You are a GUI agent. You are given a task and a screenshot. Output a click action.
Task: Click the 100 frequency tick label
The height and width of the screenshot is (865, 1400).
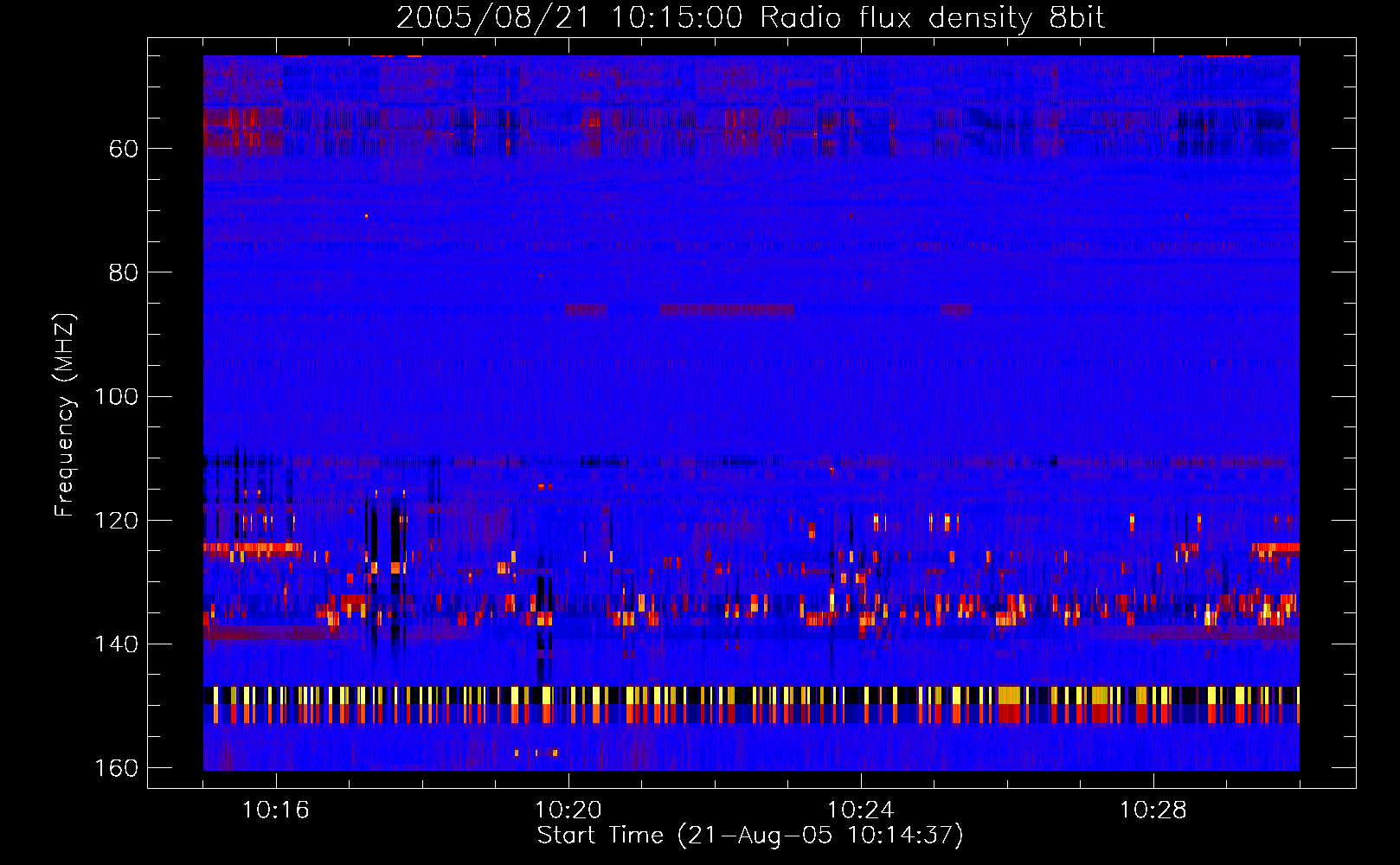(116, 396)
